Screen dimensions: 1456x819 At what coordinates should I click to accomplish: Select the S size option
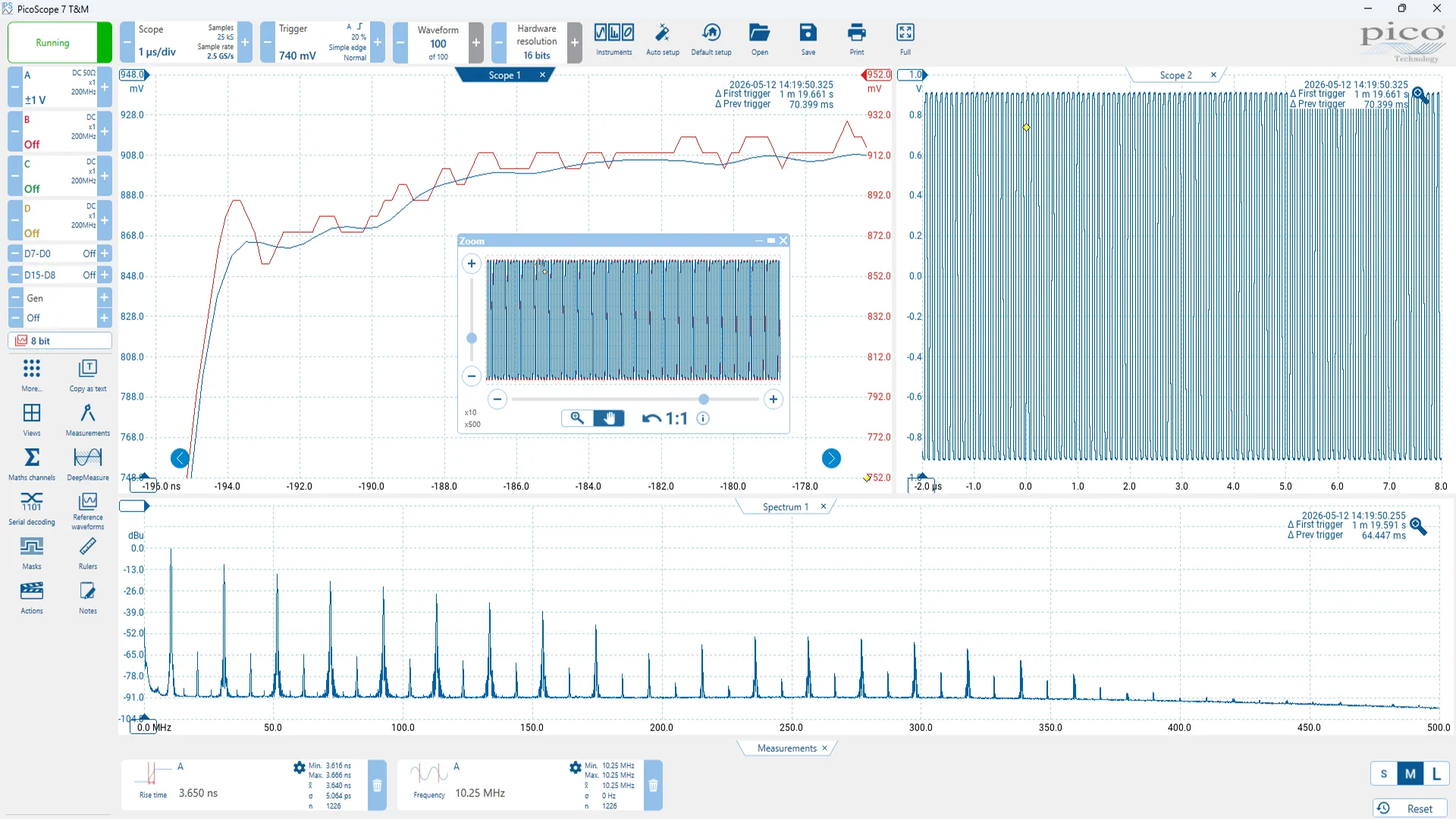[x=1384, y=773]
